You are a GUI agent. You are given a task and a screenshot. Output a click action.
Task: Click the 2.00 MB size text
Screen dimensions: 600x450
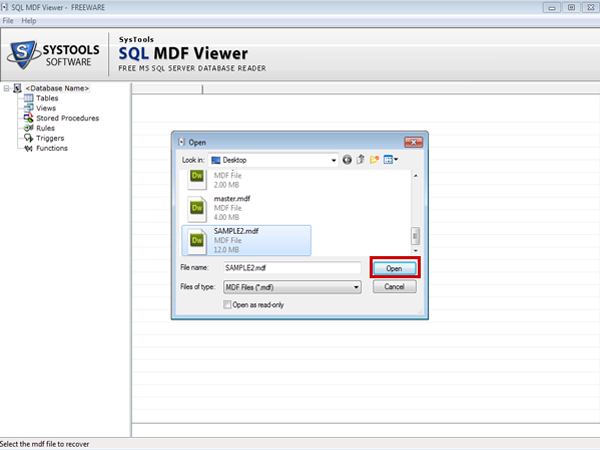(x=226, y=185)
